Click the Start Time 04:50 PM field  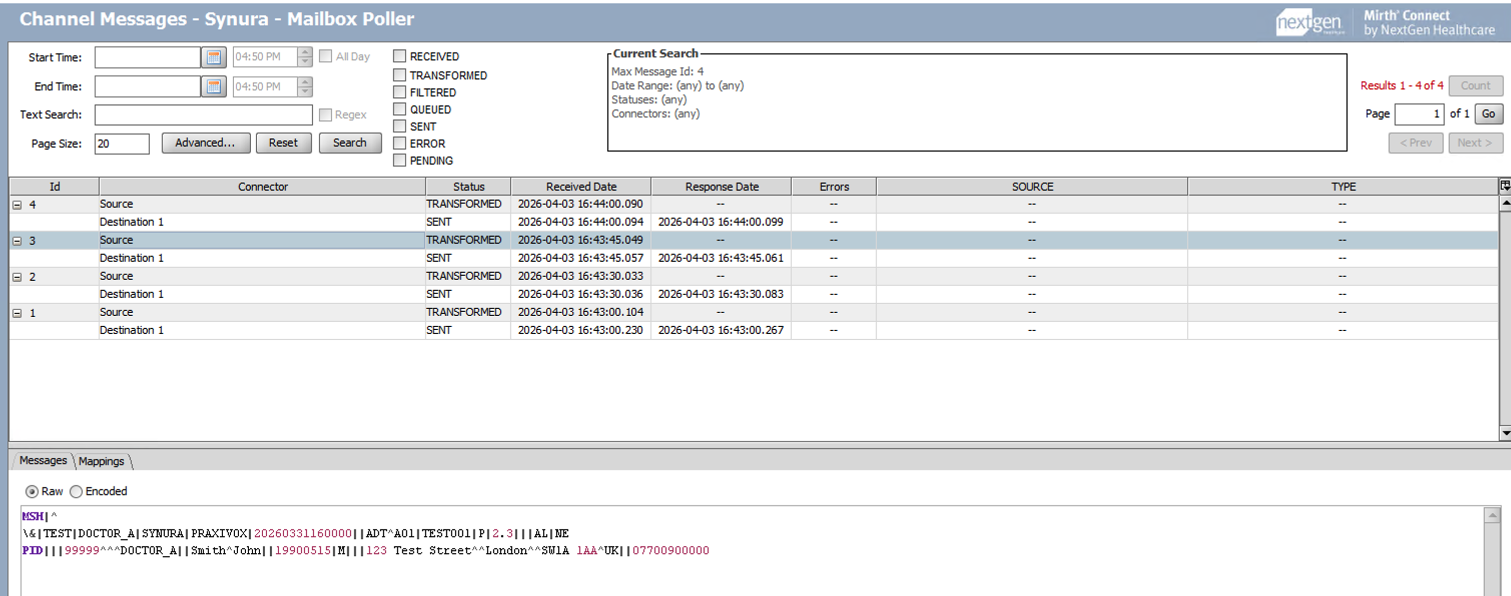[x=265, y=57]
